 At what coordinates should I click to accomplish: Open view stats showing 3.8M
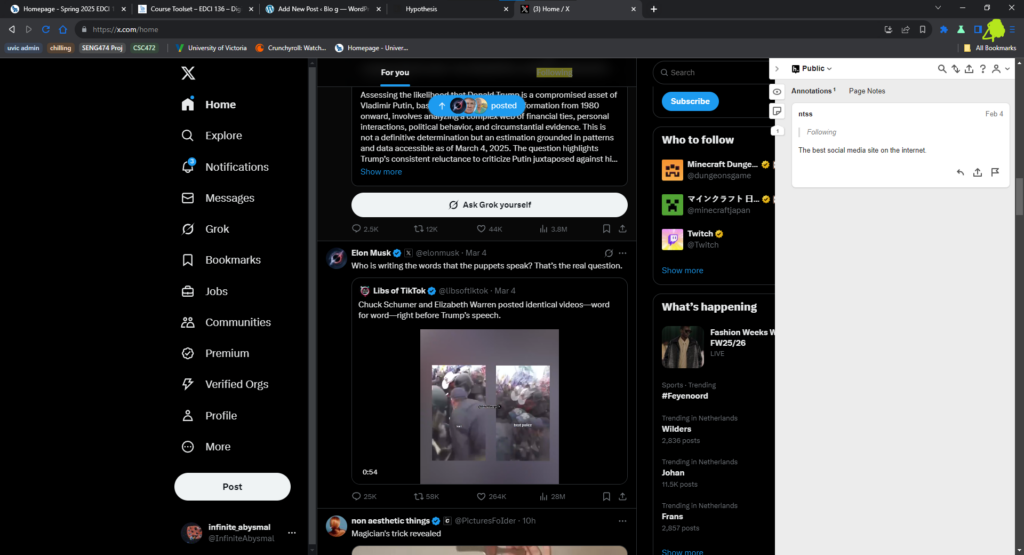coord(553,229)
